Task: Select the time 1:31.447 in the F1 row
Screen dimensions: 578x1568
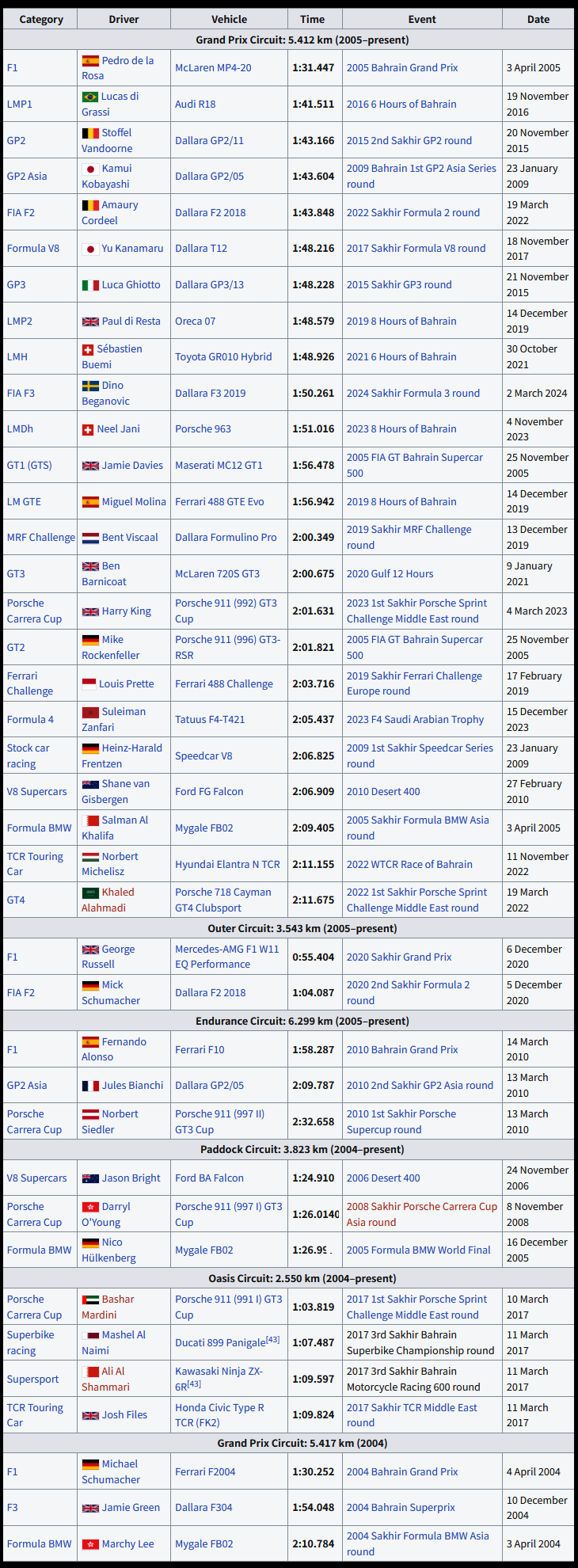Action: tap(314, 68)
